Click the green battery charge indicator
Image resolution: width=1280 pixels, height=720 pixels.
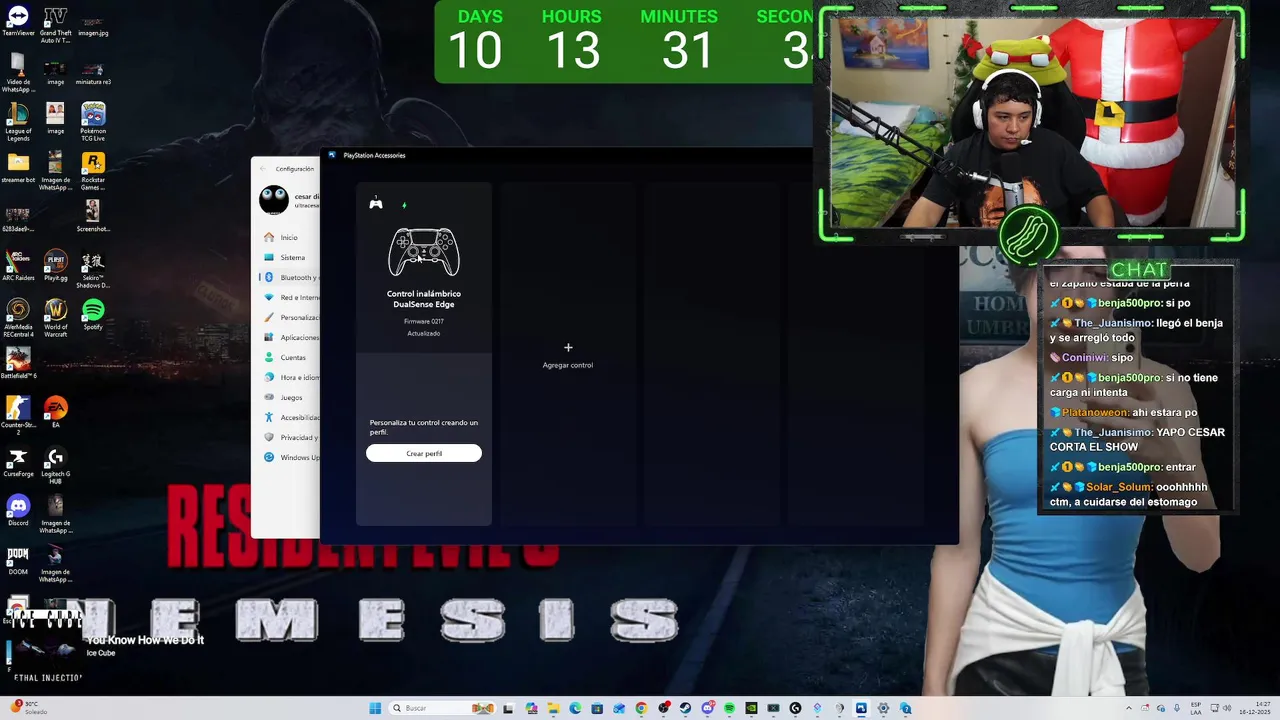(x=404, y=205)
